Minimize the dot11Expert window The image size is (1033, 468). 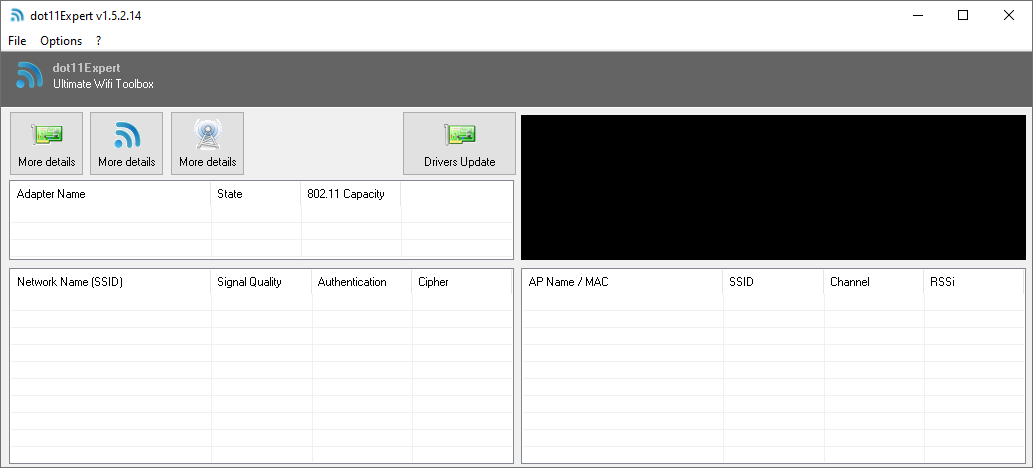918,16
